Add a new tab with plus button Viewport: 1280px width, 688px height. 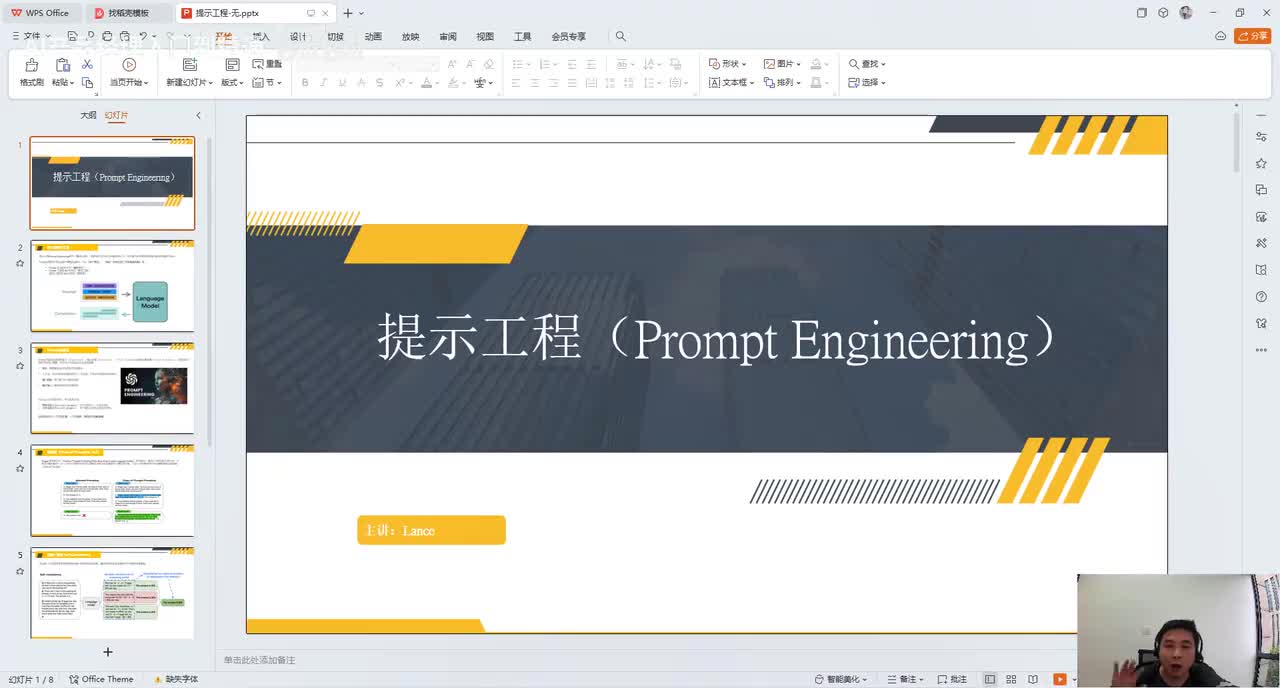tap(348, 13)
